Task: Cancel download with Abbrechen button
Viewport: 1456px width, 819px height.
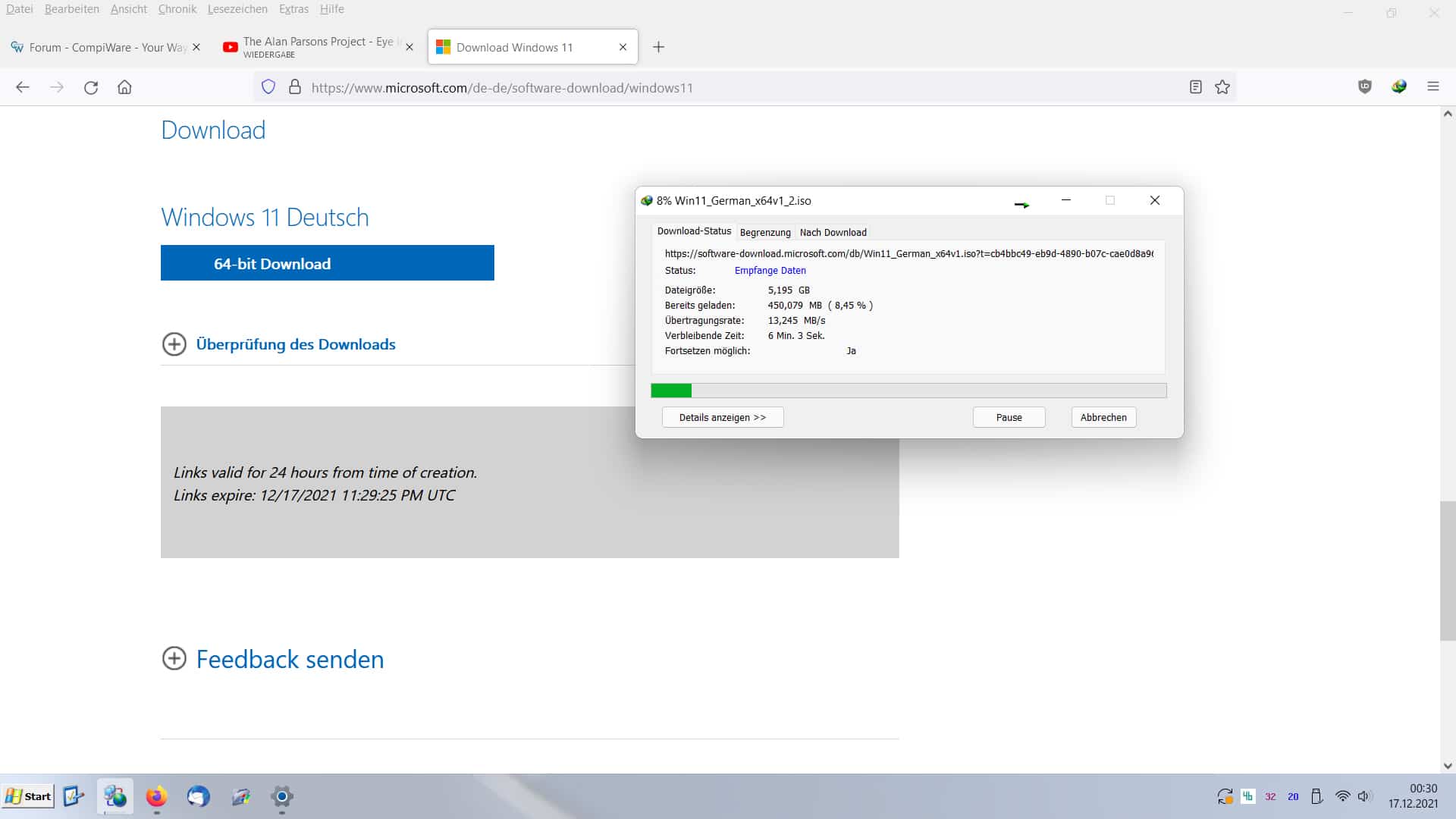Action: click(1103, 417)
